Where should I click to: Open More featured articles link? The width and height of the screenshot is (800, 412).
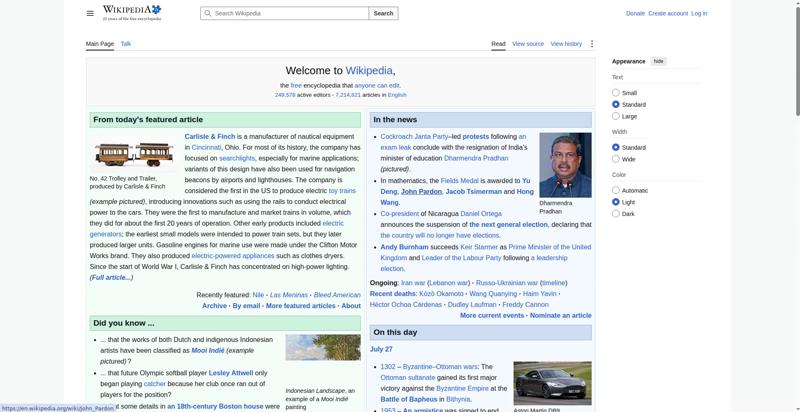pyautogui.click(x=301, y=306)
